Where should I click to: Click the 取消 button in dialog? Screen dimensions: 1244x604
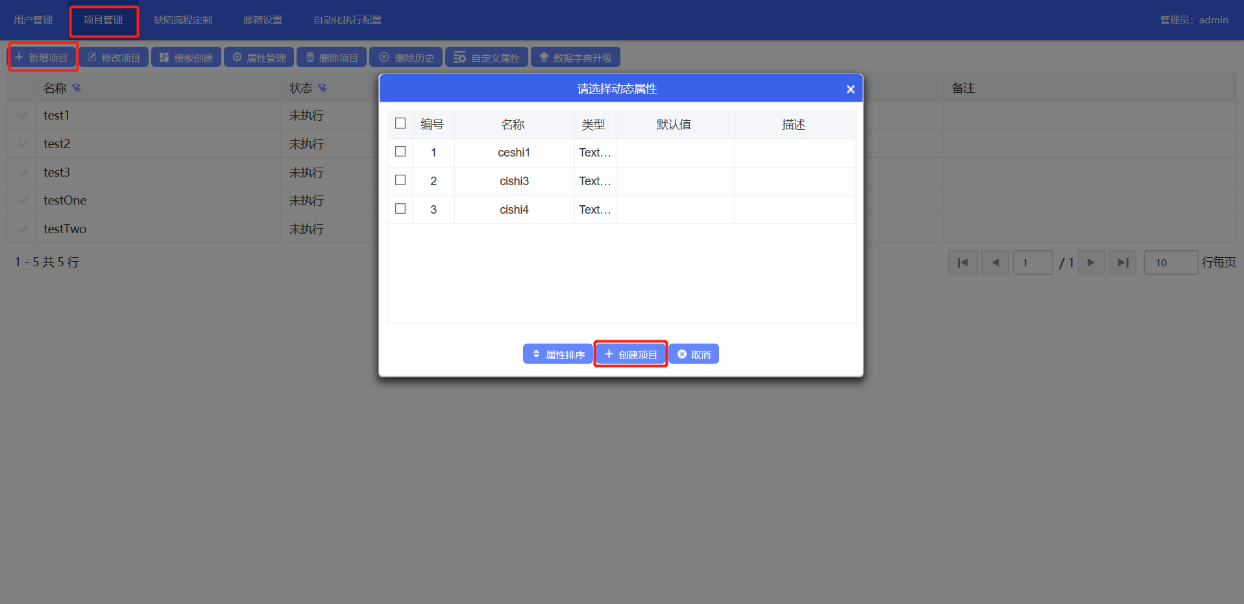(693, 354)
